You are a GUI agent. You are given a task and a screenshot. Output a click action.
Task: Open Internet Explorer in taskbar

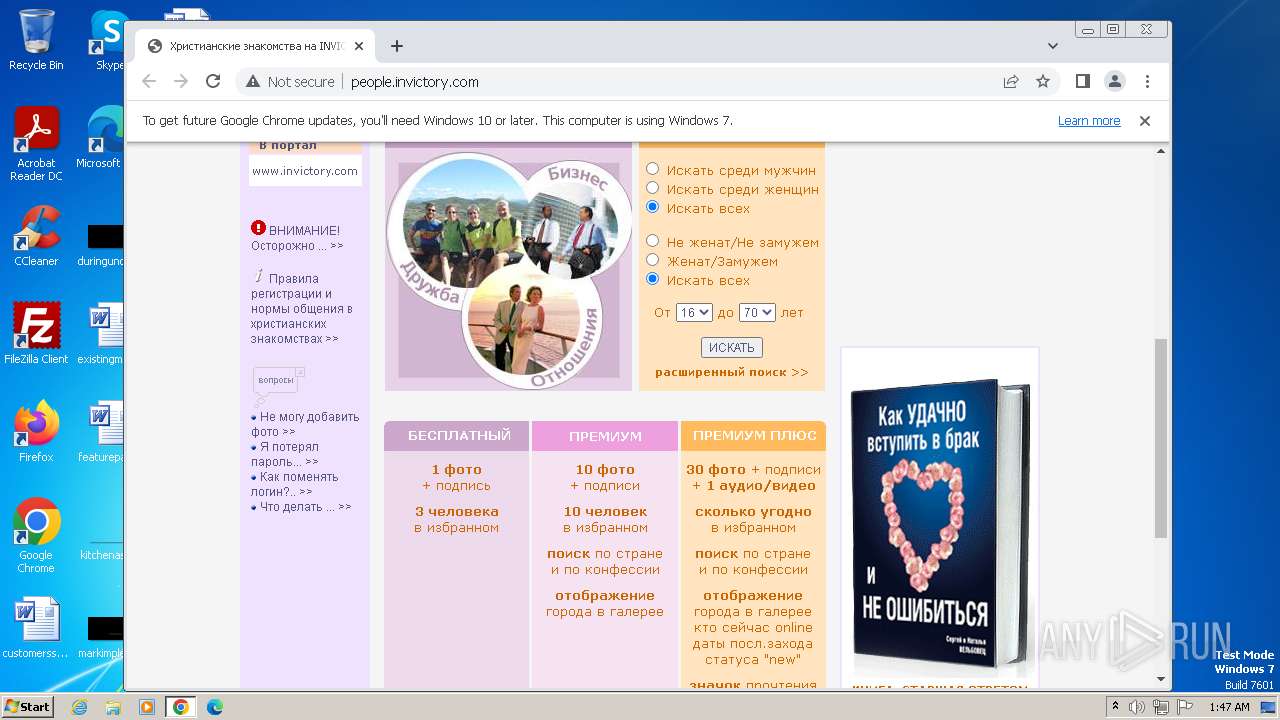pyautogui.click(x=80, y=707)
